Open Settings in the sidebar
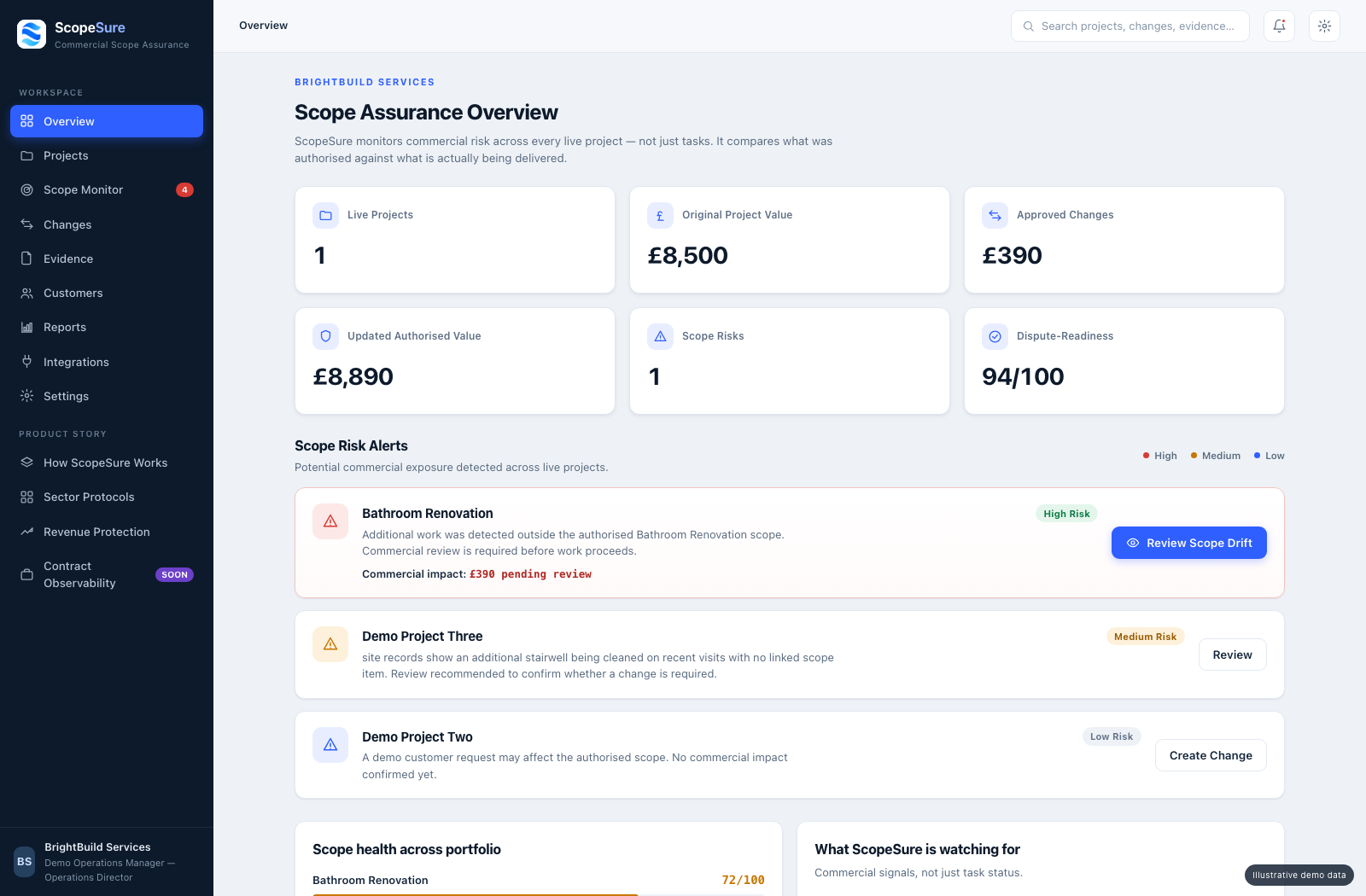1366x896 pixels. tap(107, 397)
